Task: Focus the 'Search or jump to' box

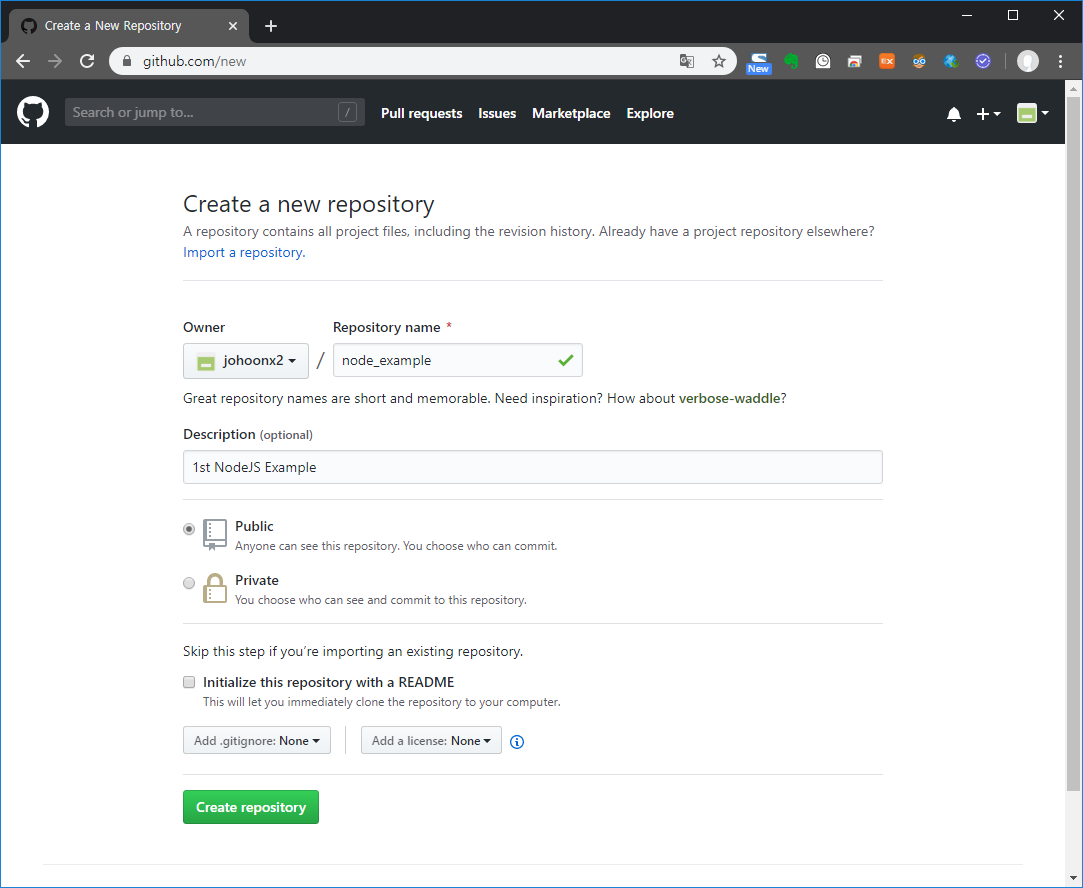Action: point(214,113)
